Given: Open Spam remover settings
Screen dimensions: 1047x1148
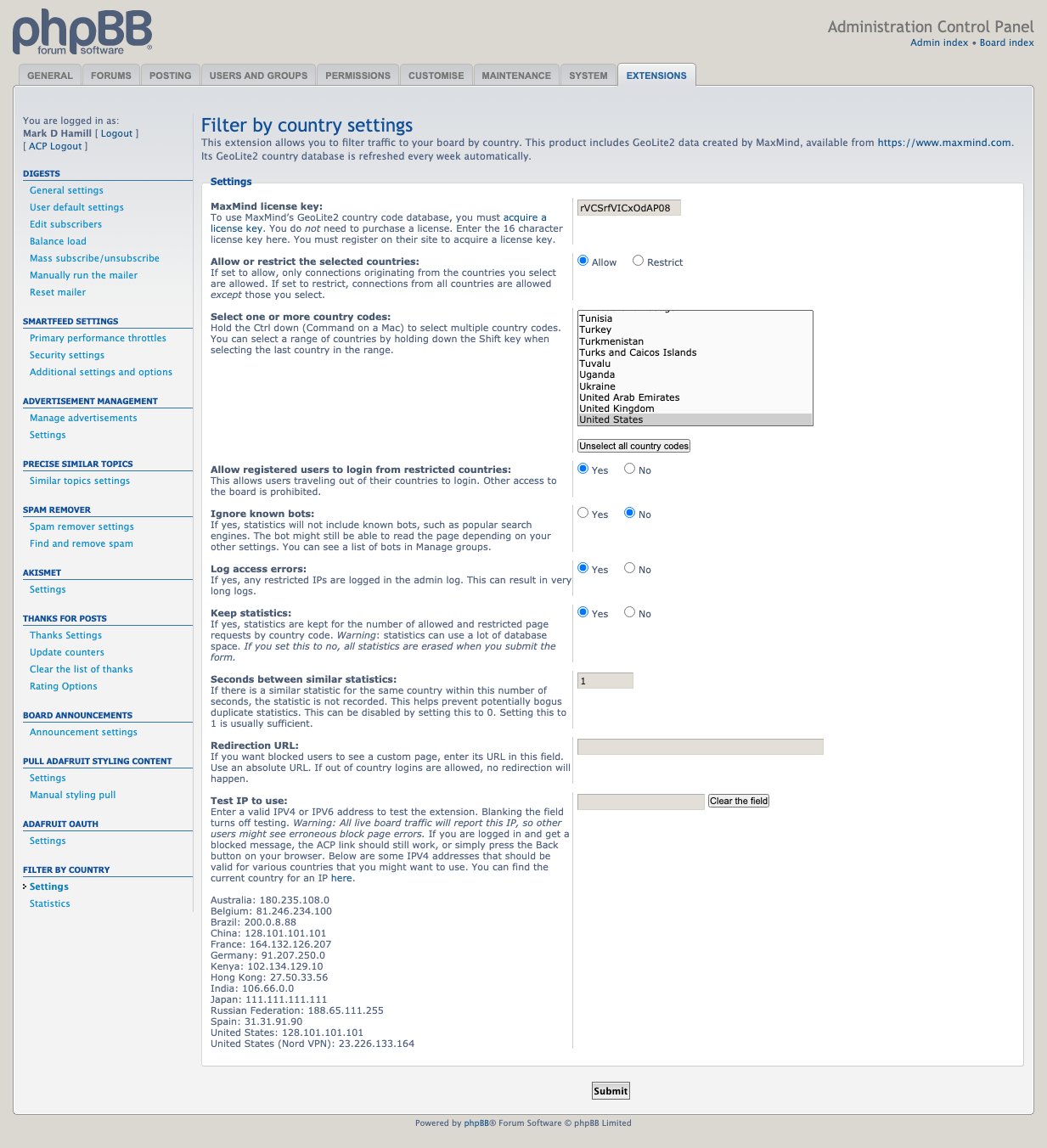Looking at the screenshot, I should coord(82,526).
